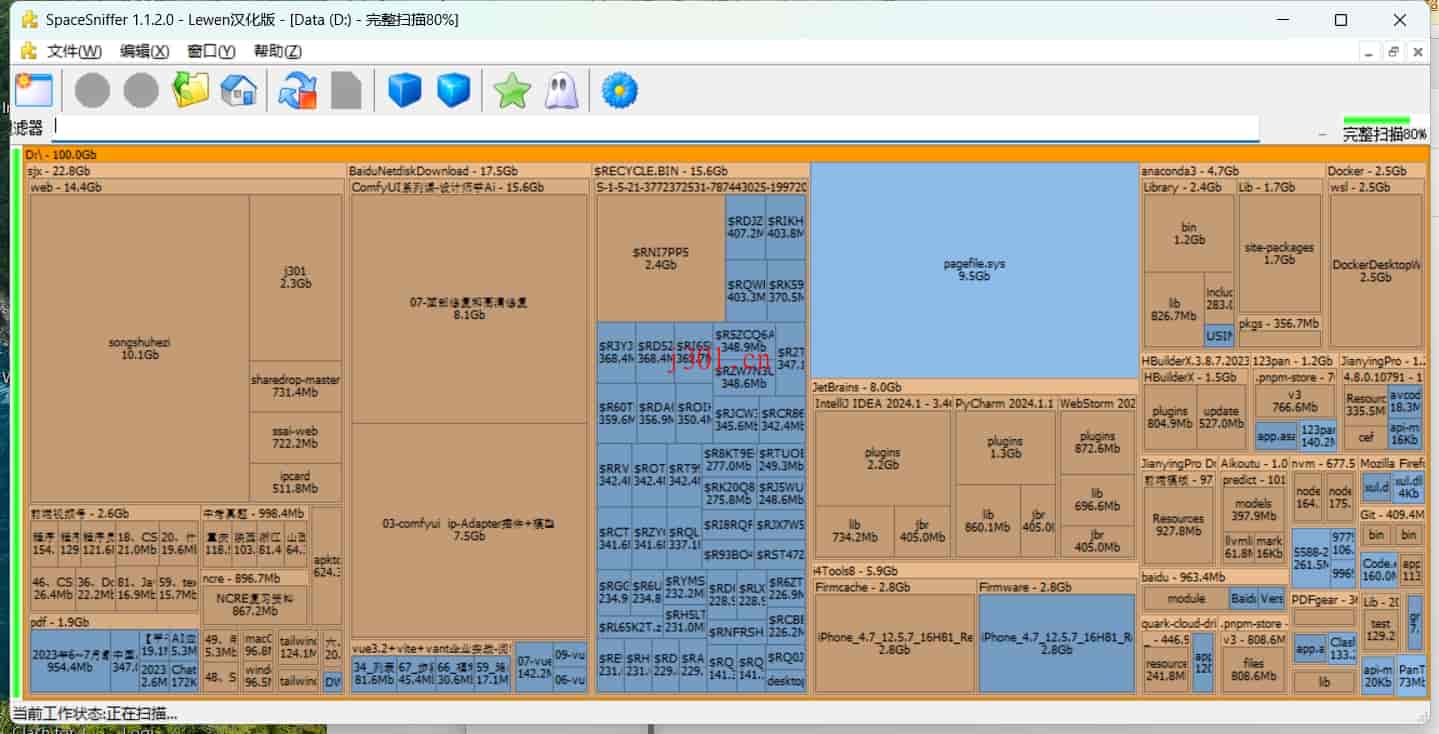Focus the filter text input field
The image size is (1439, 734).
[x=655, y=127]
